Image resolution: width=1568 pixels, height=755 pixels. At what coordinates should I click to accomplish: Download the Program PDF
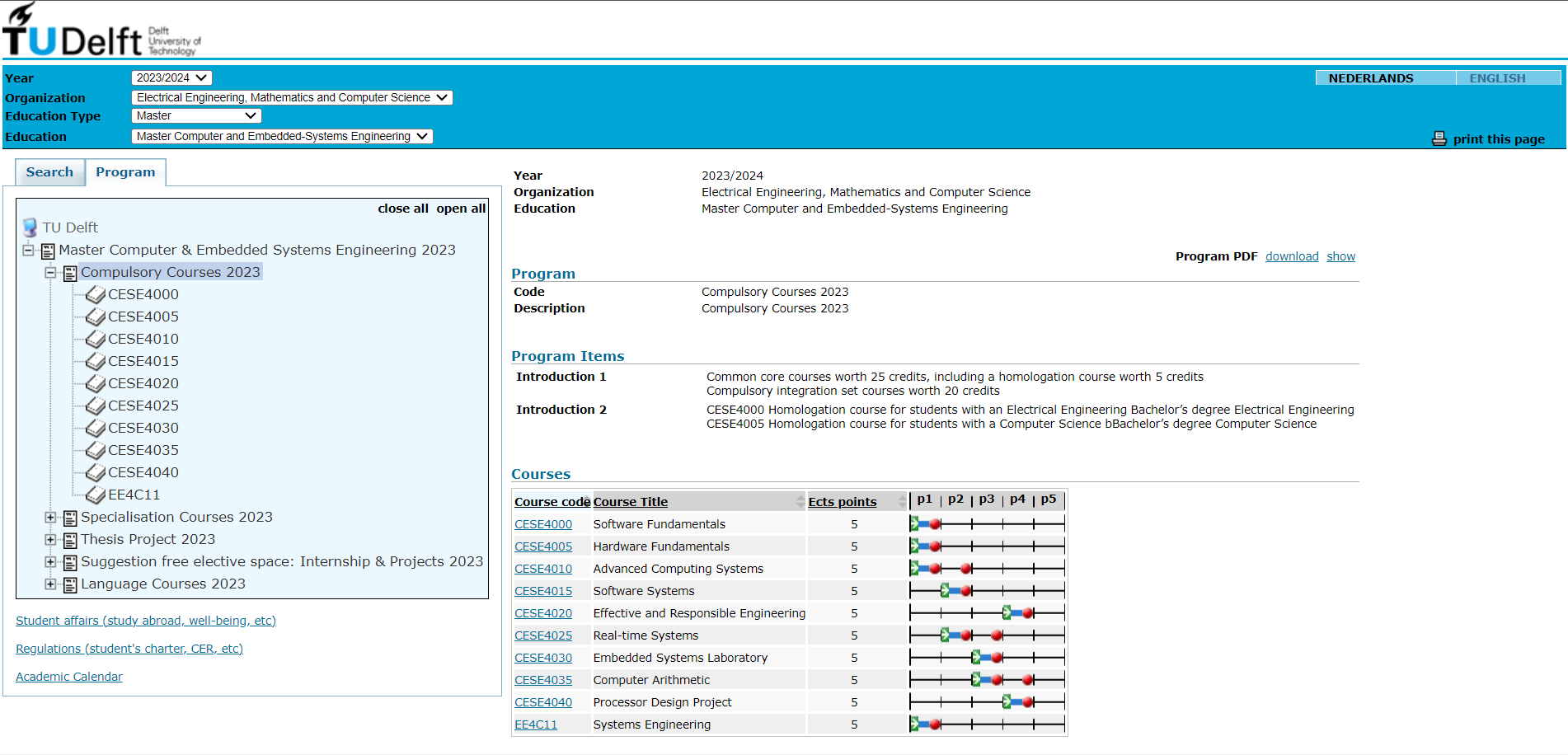click(1292, 256)
